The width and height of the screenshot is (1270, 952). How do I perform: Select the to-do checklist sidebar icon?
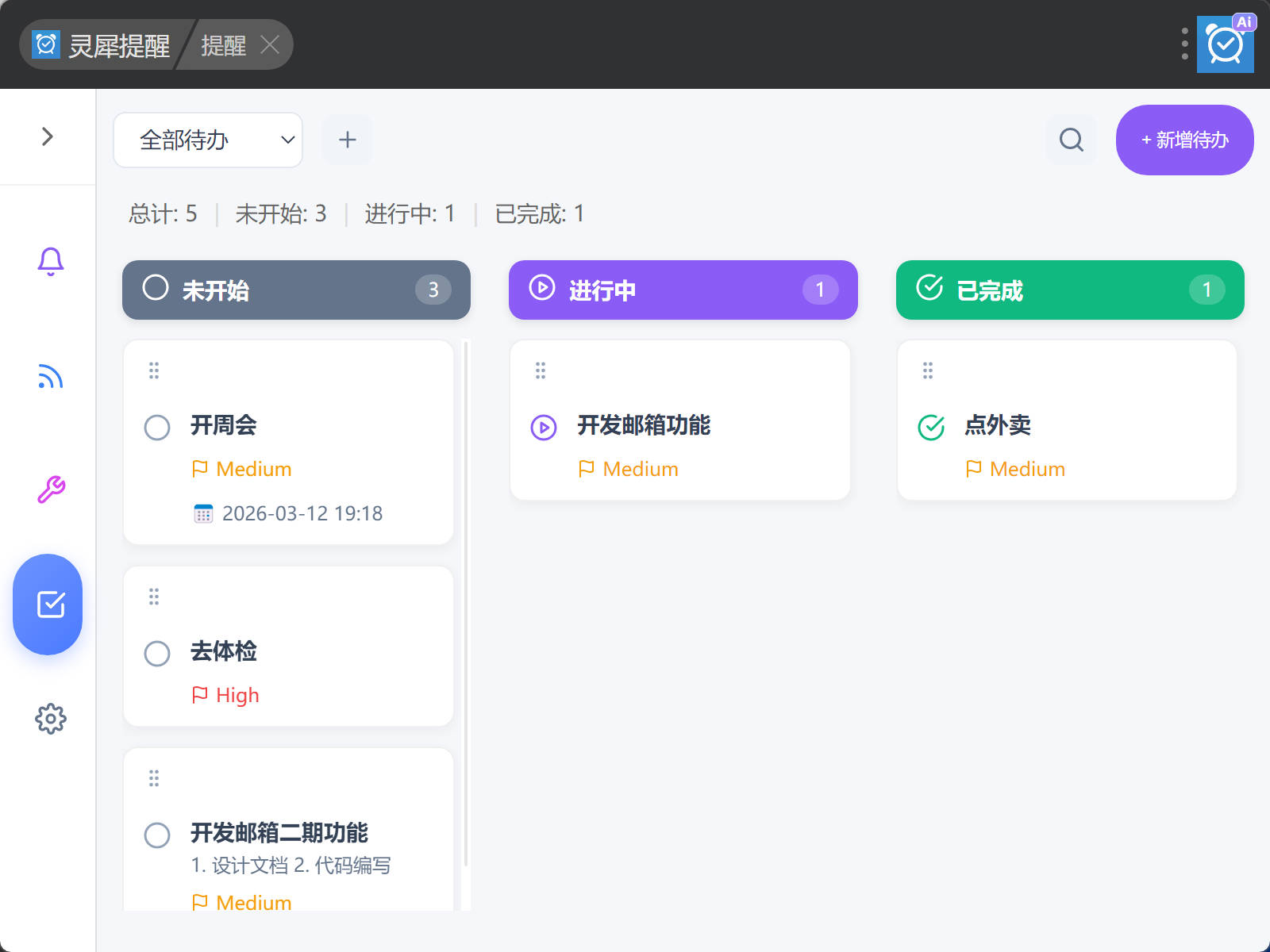click(x=48, y=605)
